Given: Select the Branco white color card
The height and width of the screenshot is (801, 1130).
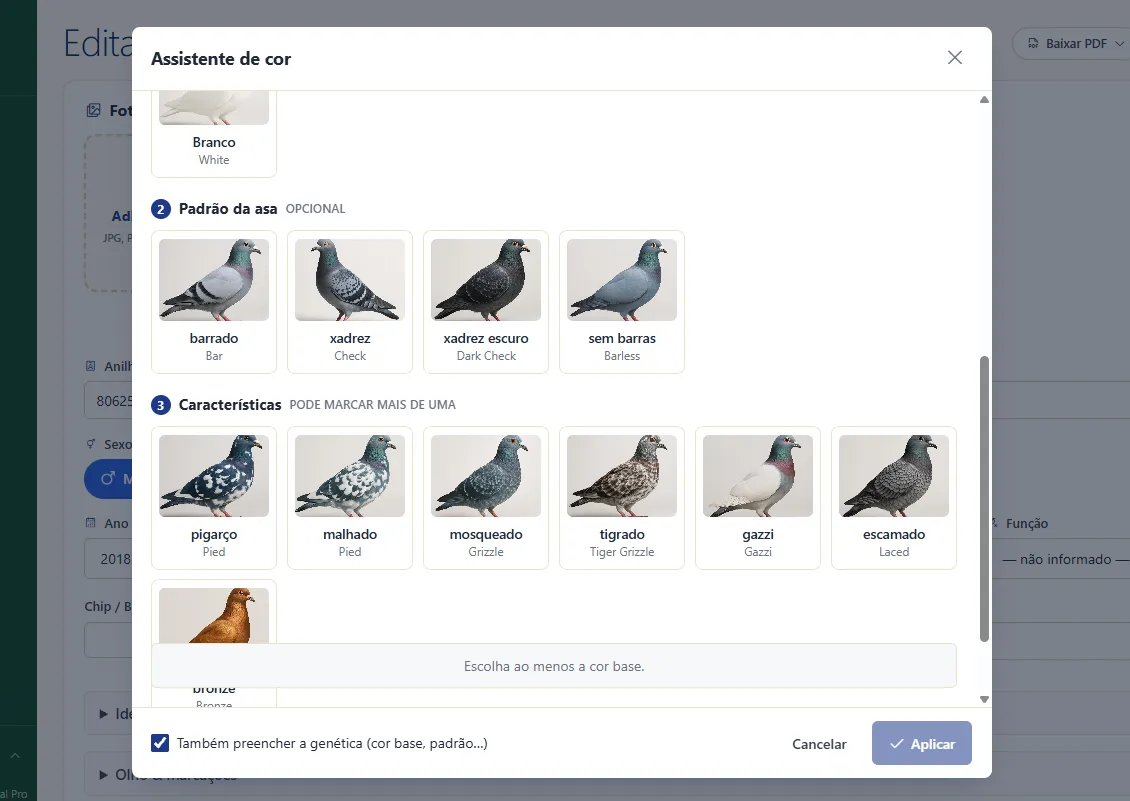Looking at the screenshot, I should click(214, 134).
